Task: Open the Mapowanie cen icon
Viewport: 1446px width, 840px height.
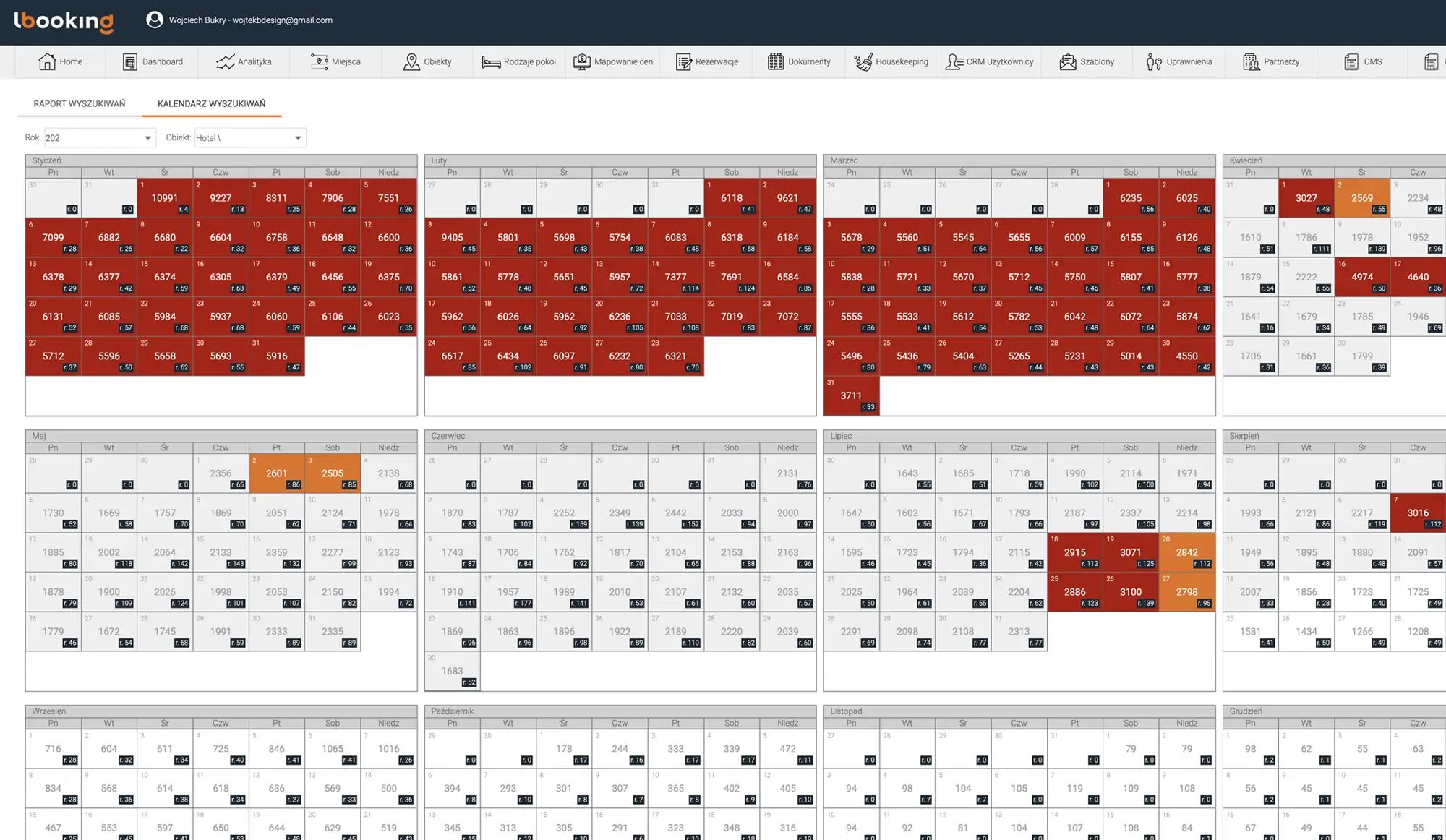Action: [582, 61]
